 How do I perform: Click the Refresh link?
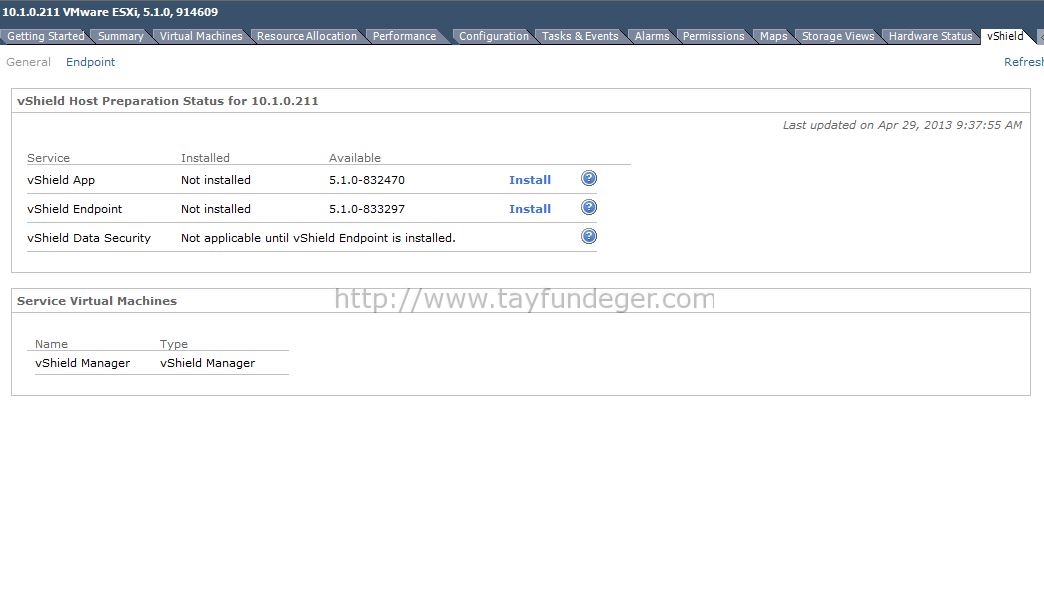pos(1024,62)
